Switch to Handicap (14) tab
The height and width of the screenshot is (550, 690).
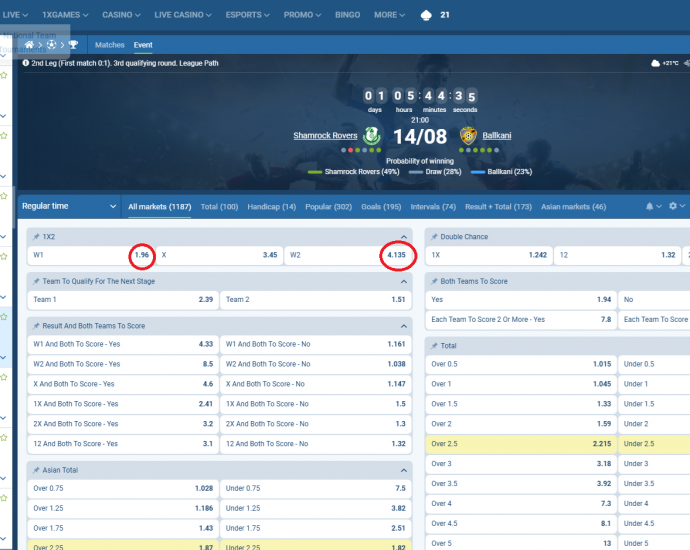(272, 207)
